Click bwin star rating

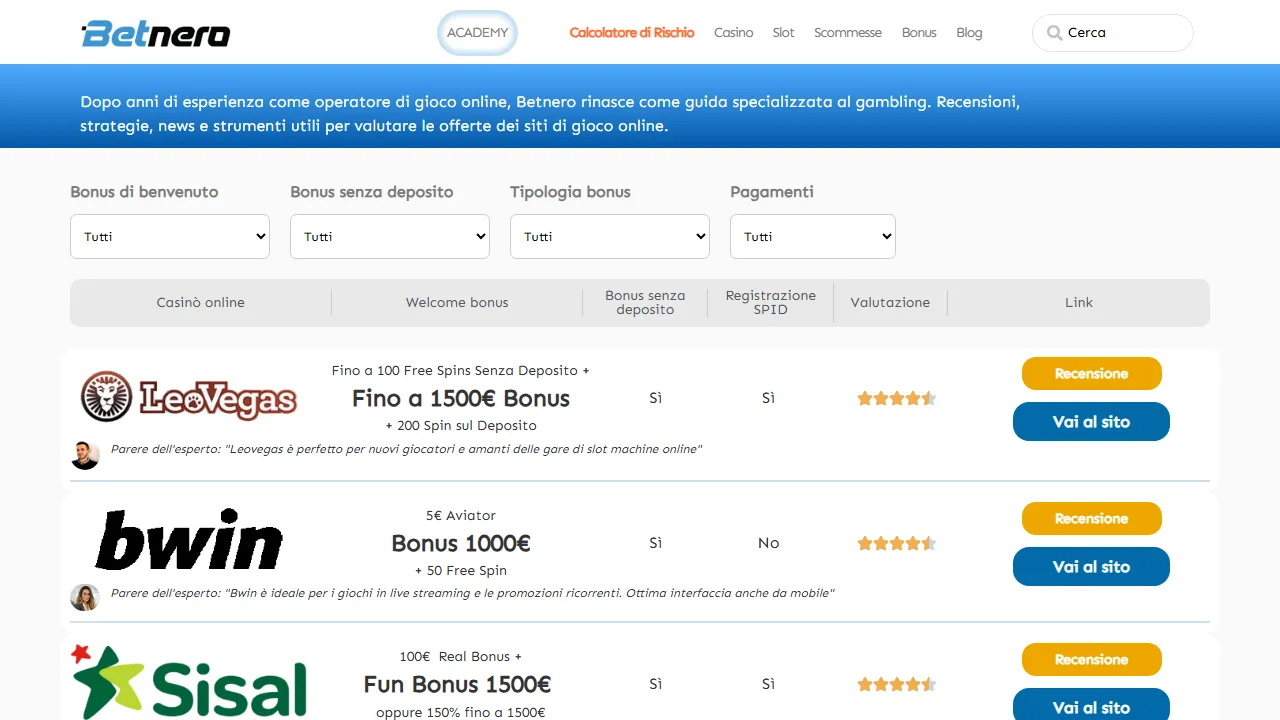896,543
